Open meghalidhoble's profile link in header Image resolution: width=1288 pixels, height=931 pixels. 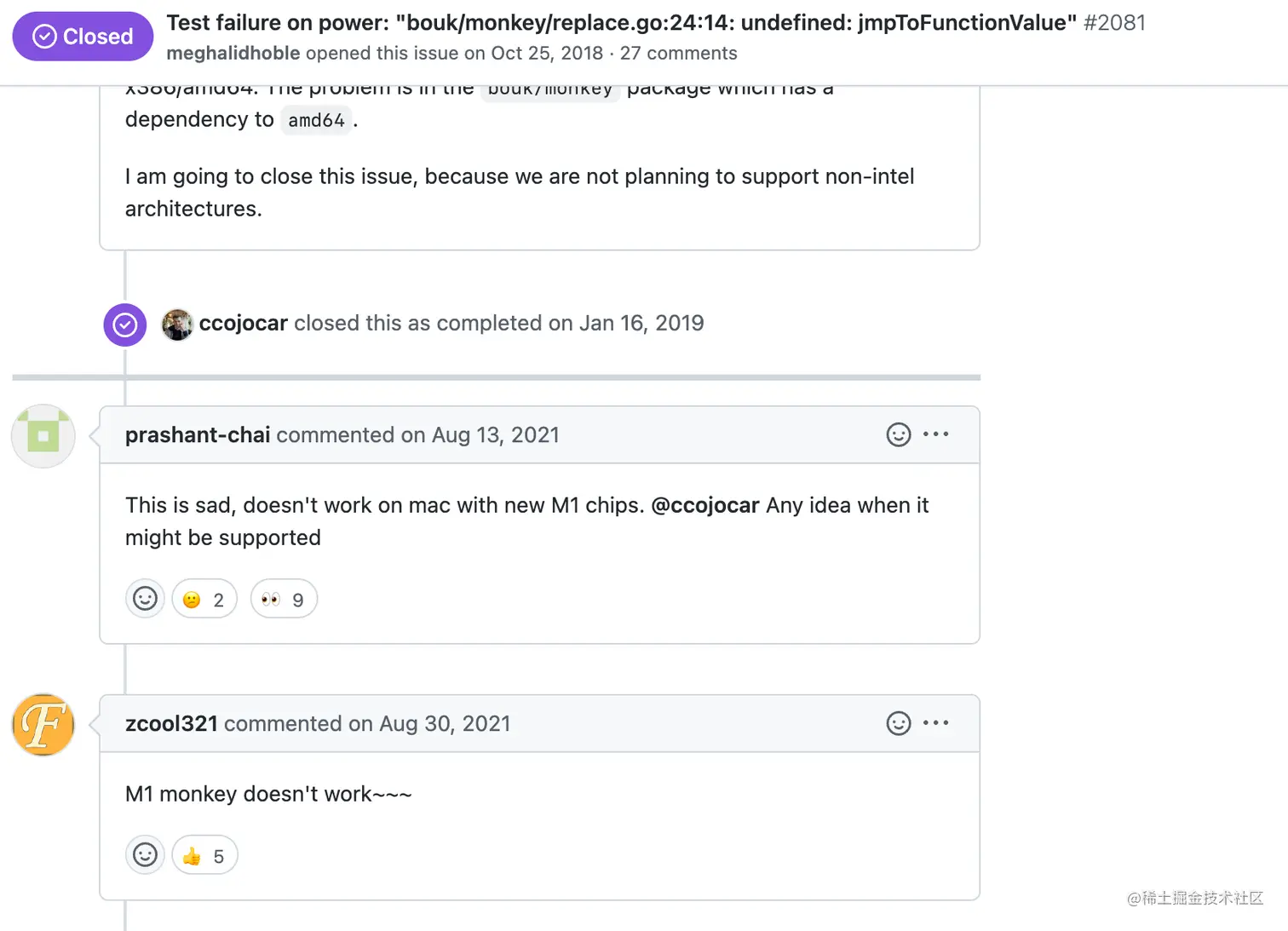(233, 53)
